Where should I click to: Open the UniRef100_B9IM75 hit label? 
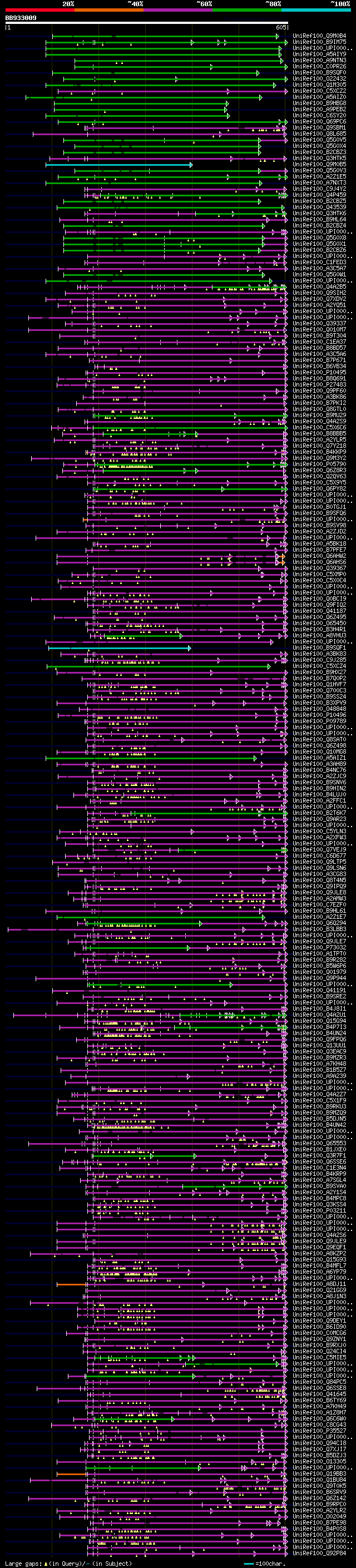pos(319,42)
